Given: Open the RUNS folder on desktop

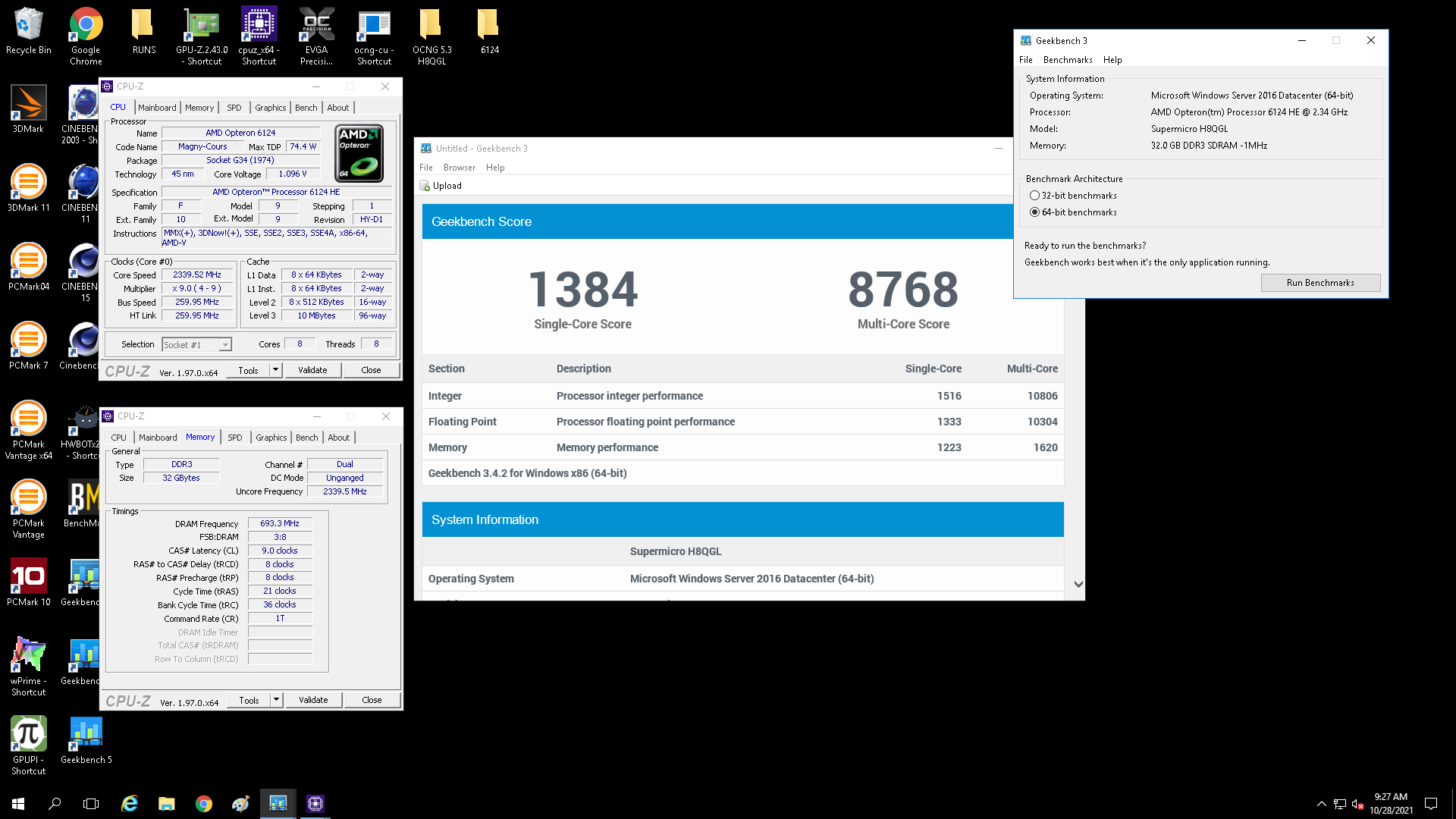Looking at the screenshot, I should click(143, 31).
